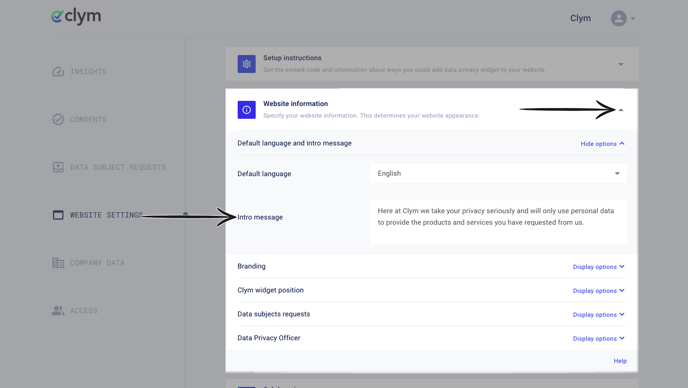Expand the Setup instructions section
Viewport: 688px width, 388px height.
(x=621, y=65)
